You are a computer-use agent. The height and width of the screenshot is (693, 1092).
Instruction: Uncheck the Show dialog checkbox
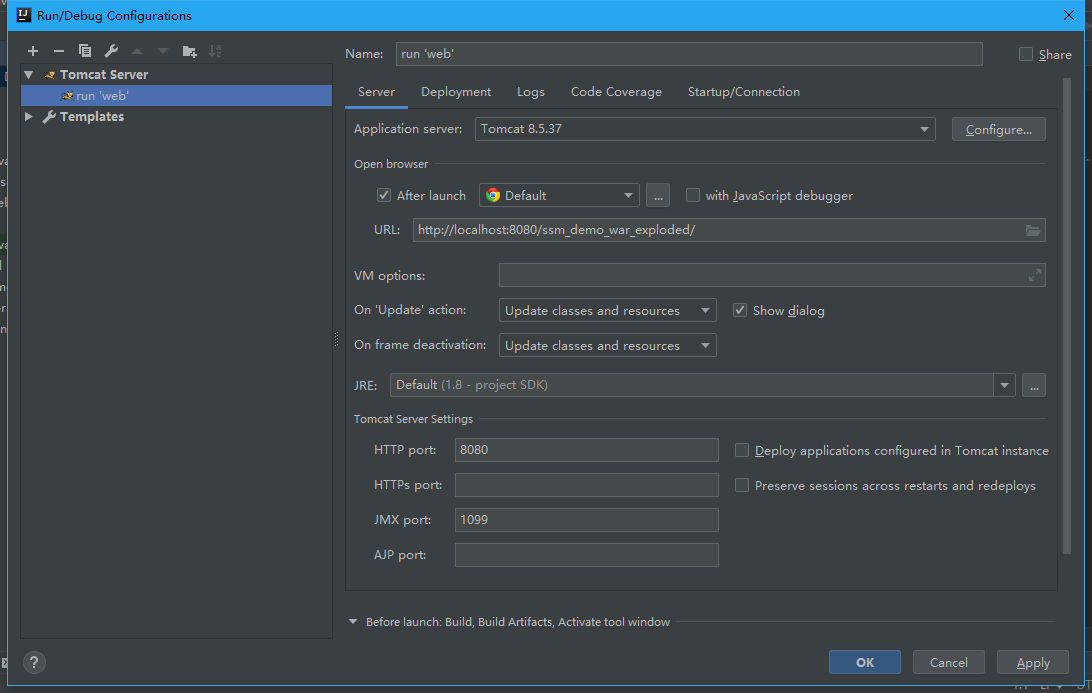point(740,310)
